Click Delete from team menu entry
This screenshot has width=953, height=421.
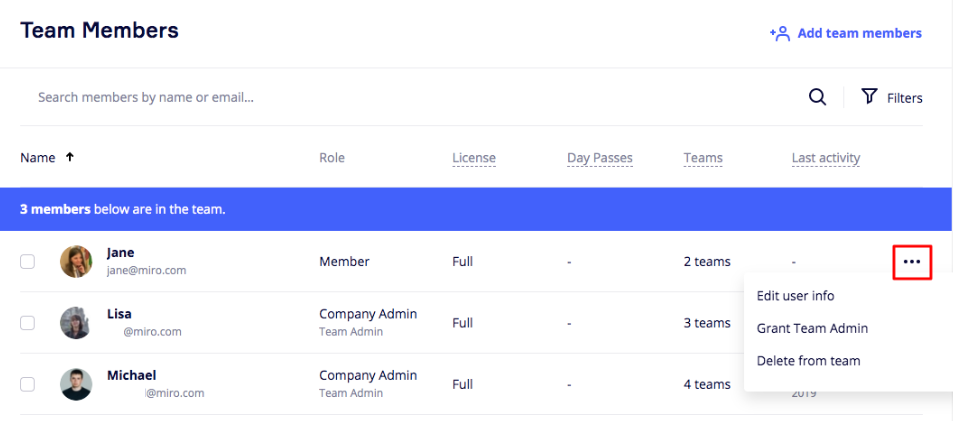coord(808,360)
